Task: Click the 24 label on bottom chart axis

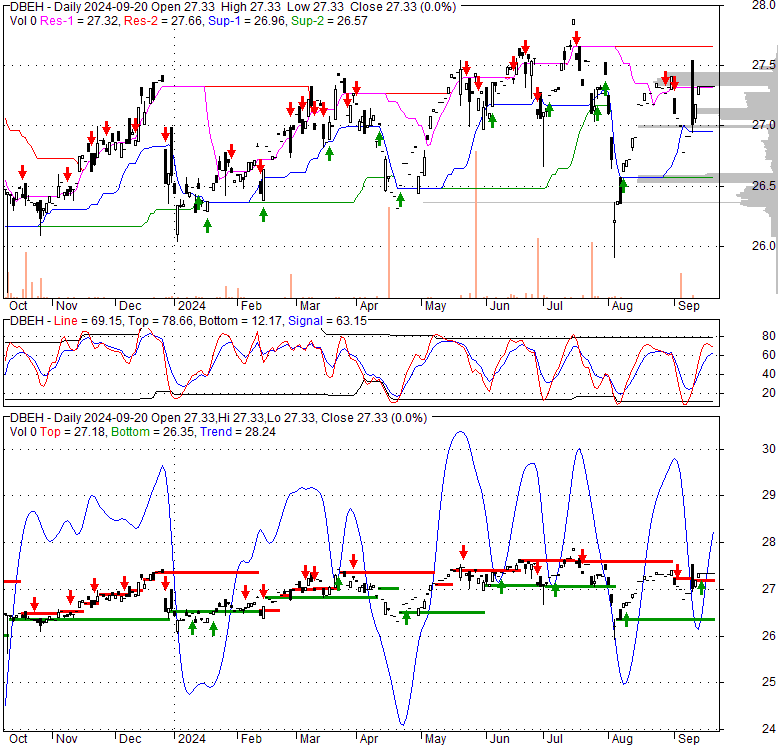Action: (769, 729)
